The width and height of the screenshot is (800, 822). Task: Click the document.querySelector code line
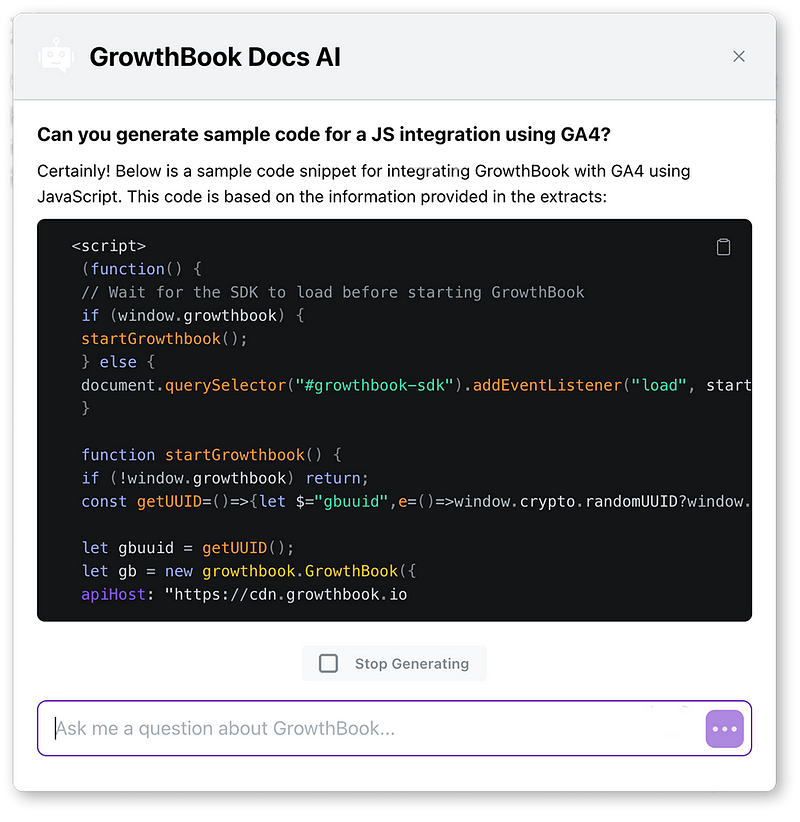(416, 385)
